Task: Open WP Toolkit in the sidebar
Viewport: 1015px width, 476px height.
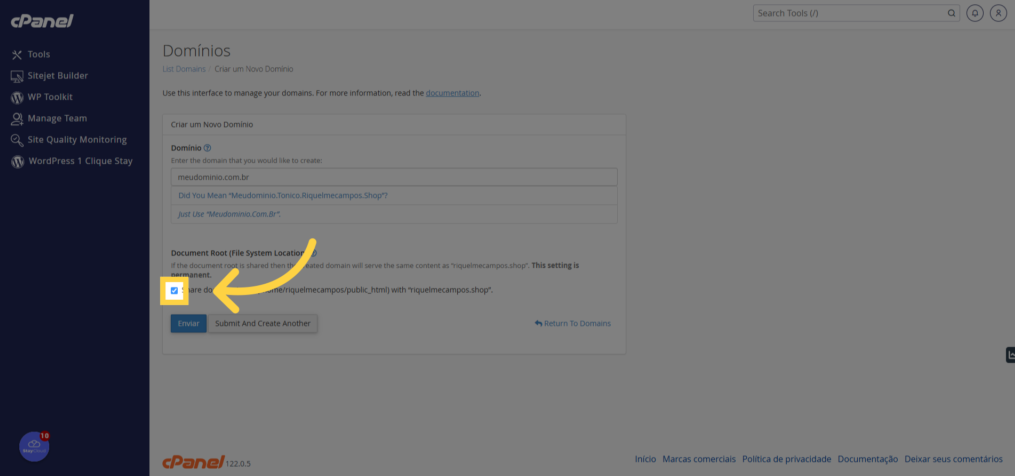Action: [50, 97]
